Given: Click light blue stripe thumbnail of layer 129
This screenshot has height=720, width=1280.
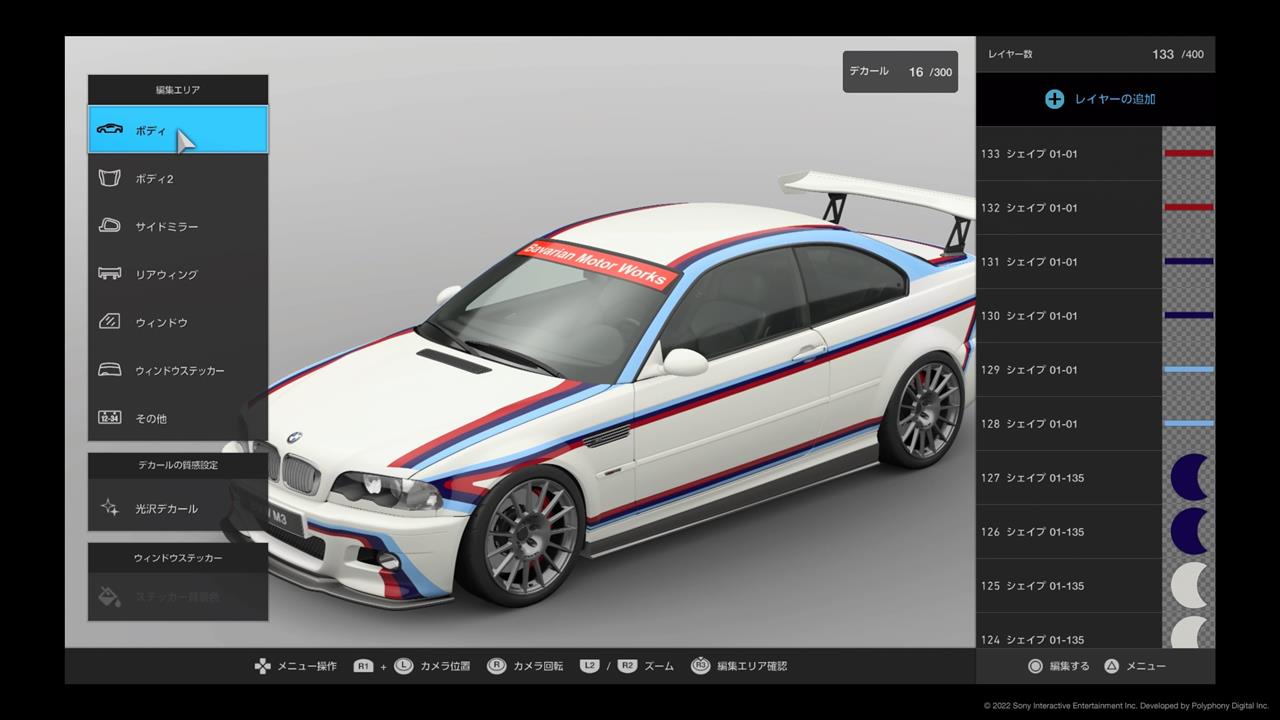Looking at the screenshot, I should tap(1189, 370).
